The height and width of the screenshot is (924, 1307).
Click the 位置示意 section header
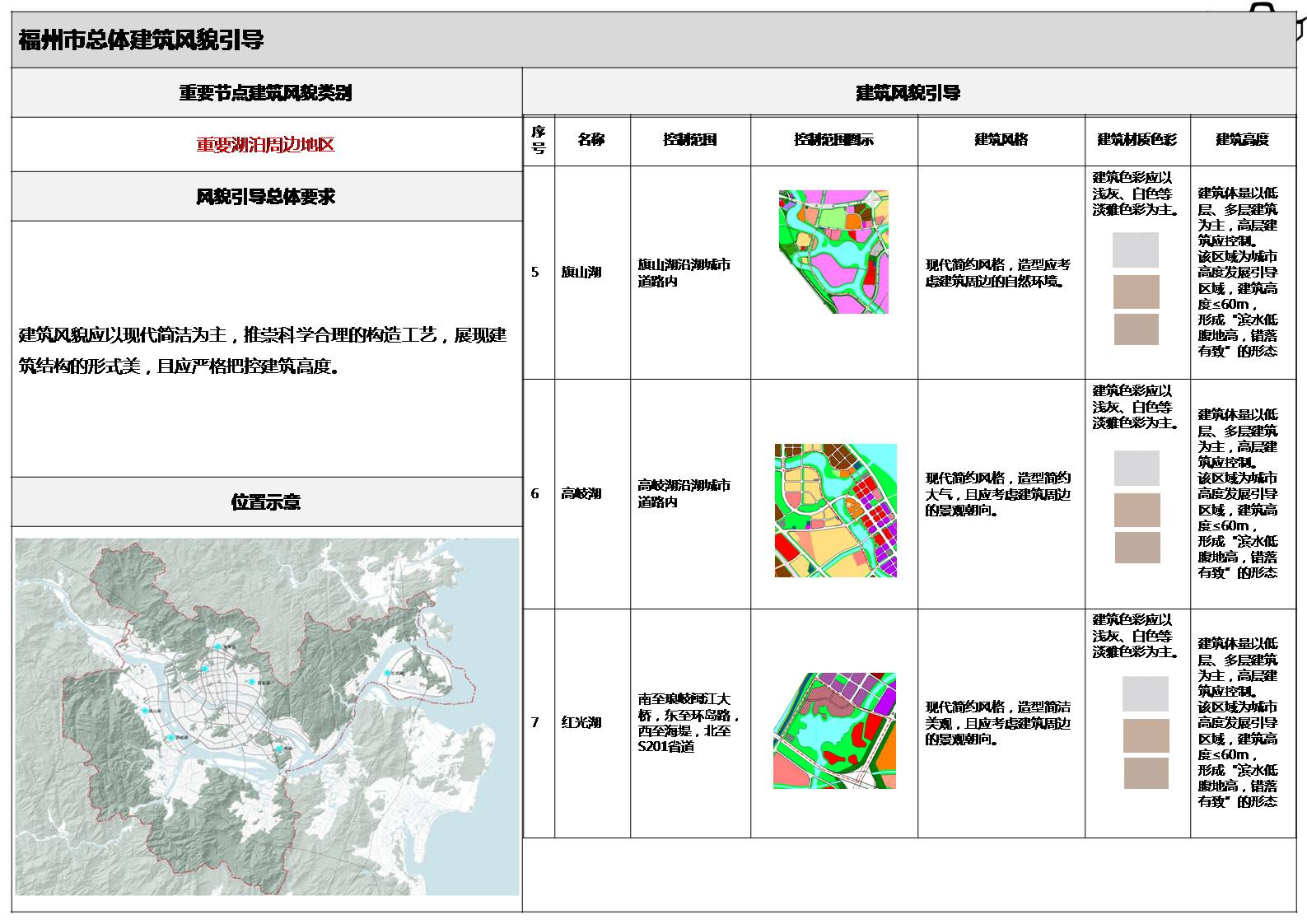(x=266, y=502)
